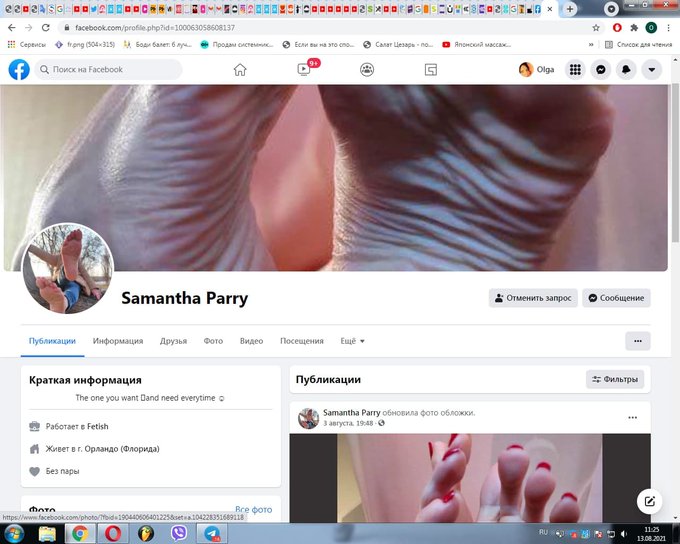The height and width of the screenshot is (544, 680).
Task: Open the Фильтры button for publications
Action: click(x=615, y=379)
